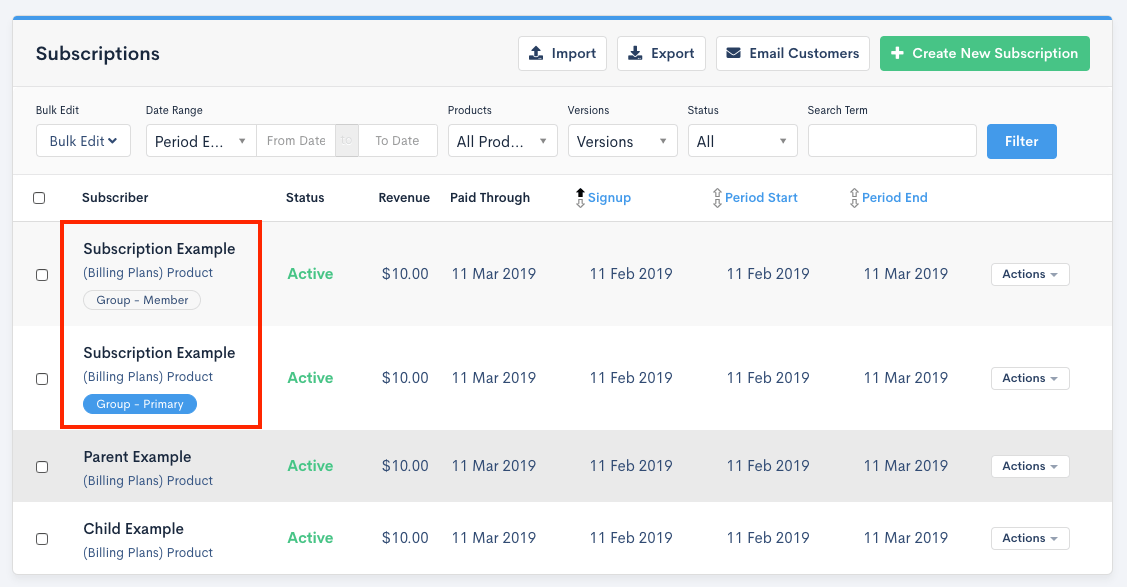This screenshot has width=1127, height=587.
Task: Click into the Search Term field
Action: (x=891, y=141)
